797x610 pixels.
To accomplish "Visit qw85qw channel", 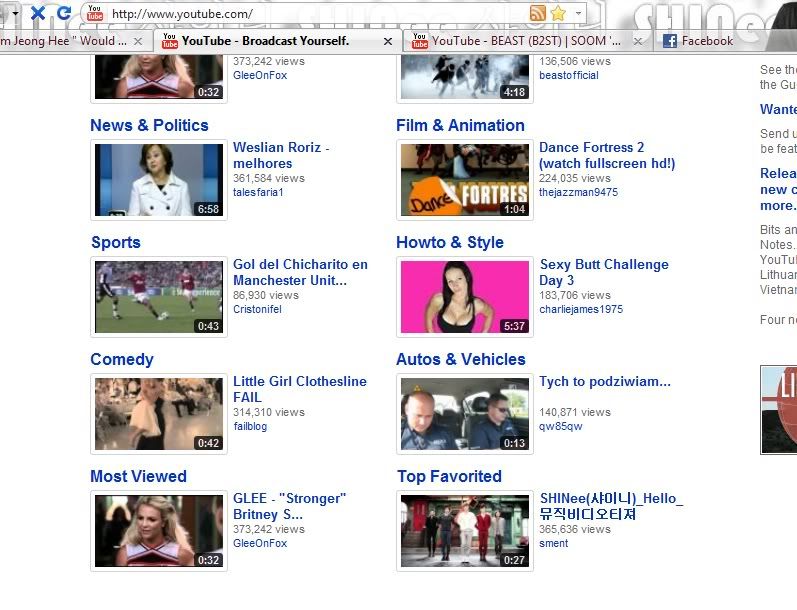I will (561, 426).
